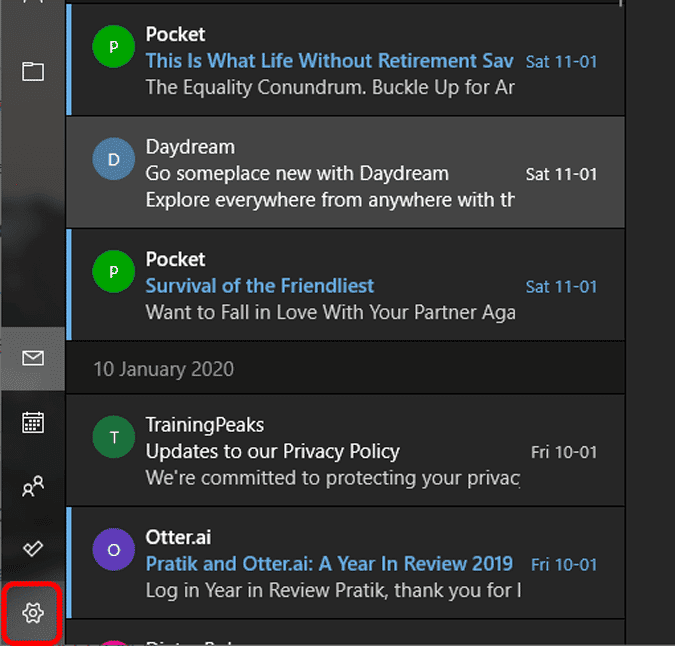Click "Want to Fall in Love" preview text
675x646 pixels.
click(330, 312)
